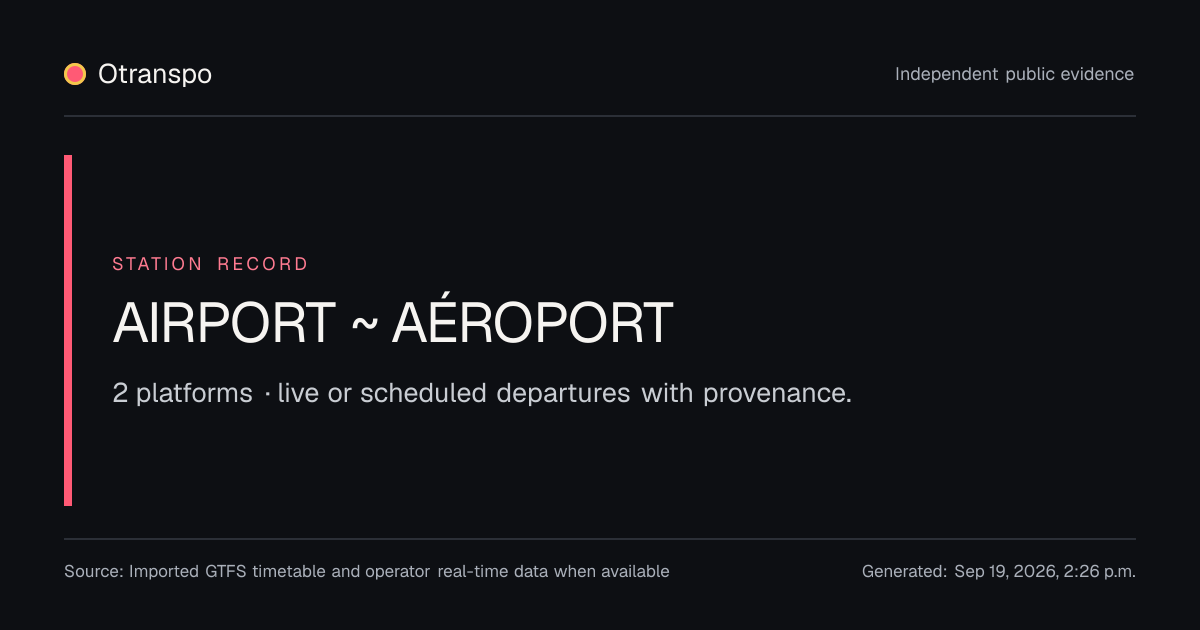Select the live or scheduled departures phrase
Viewport: 1200px width, 630px height.
click(x=454, y=393)
